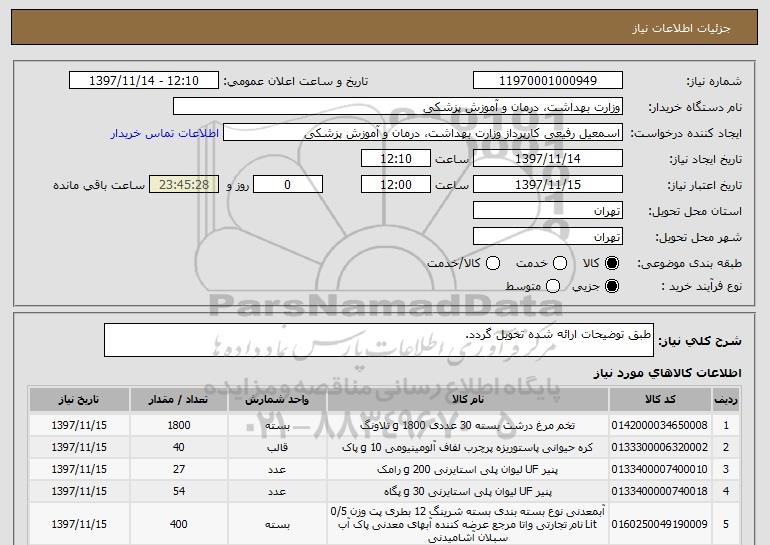Viewport: 770px width, 545px height.
Task: Click the کد کالا column header
Action: pyautogui.click(x=660, y=400)
